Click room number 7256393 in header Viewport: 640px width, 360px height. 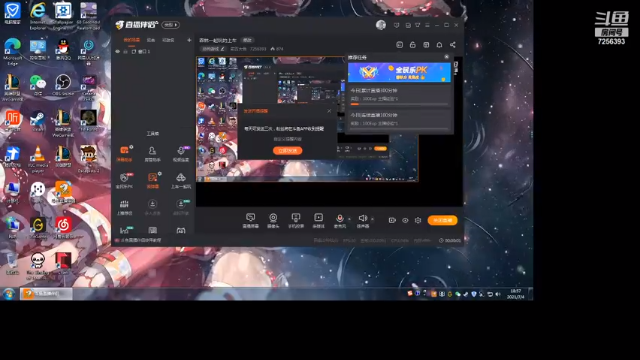(x=258, y=49)
